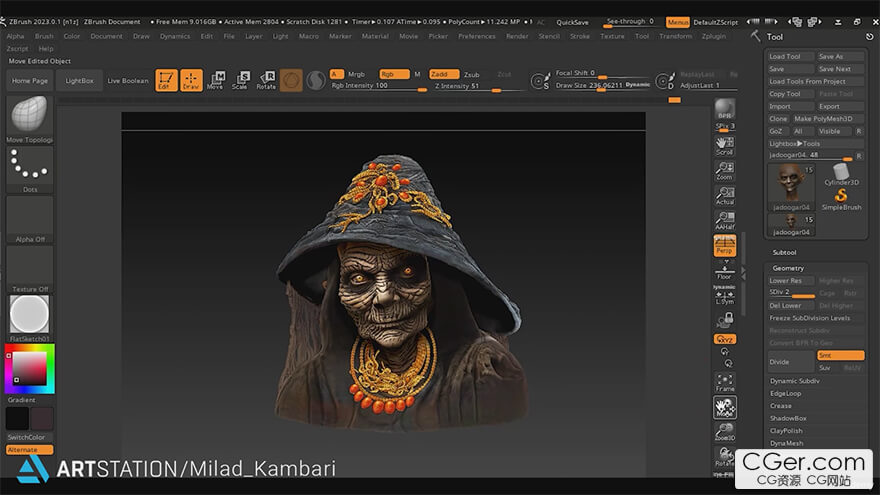Expand the Crease section
This screenshot has height=495, width=880.
[x=781, y=406]
